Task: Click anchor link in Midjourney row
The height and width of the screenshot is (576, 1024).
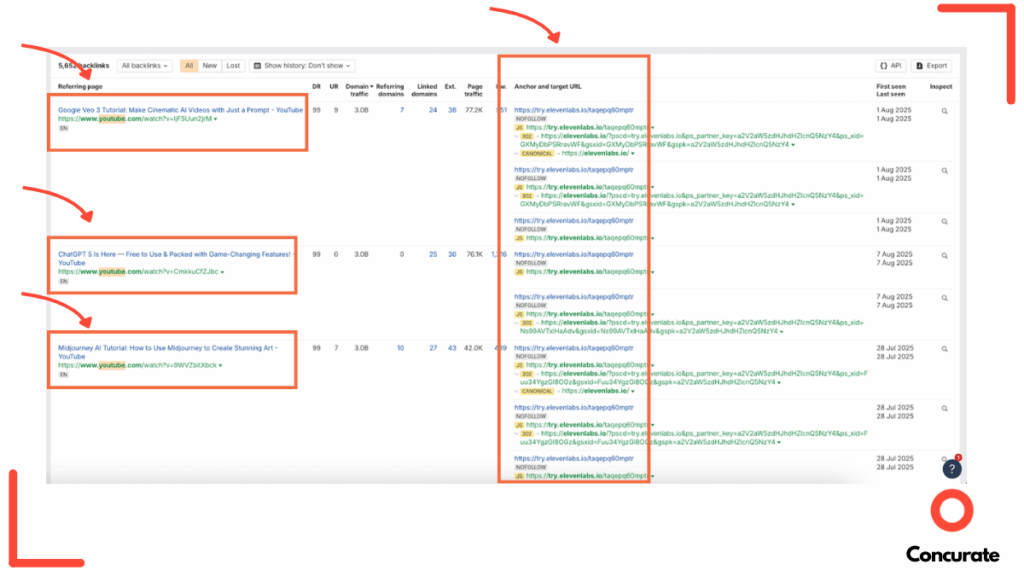Action: (x=573, y=348)
